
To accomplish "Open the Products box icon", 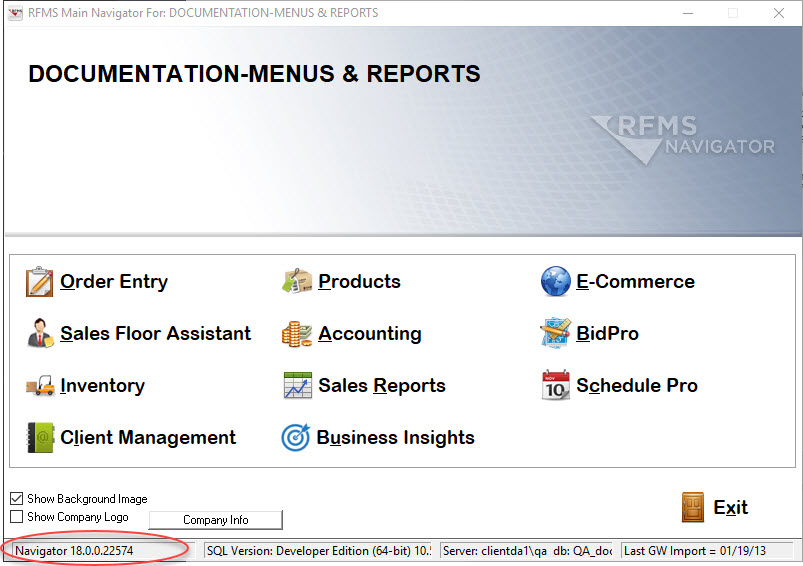I will pyautogui.click(x=297, y=281).
